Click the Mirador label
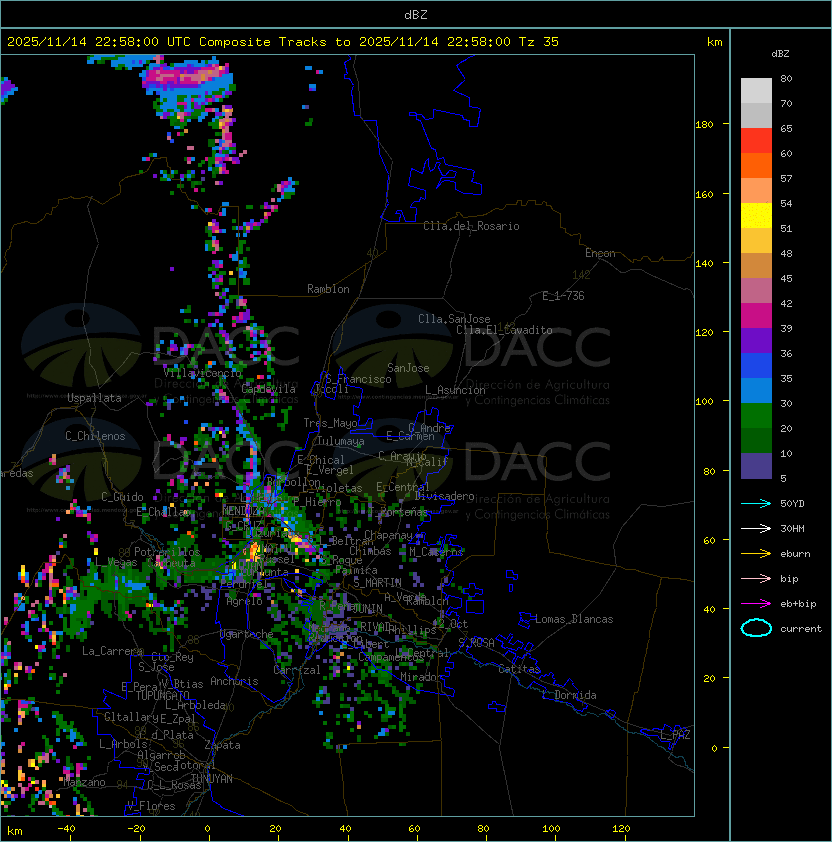 point(421,677)
